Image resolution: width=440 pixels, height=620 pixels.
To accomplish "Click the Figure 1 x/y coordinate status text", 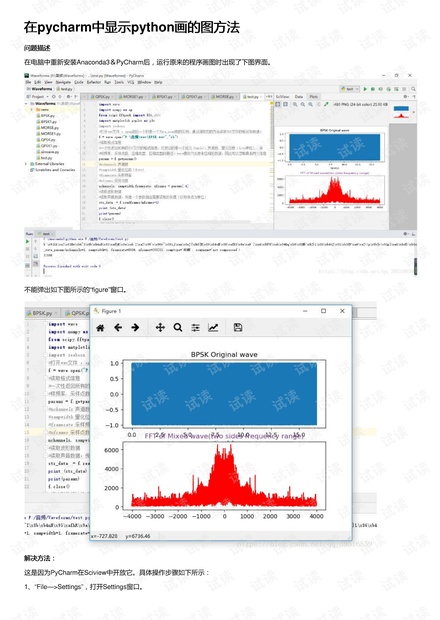I will 121,536.
